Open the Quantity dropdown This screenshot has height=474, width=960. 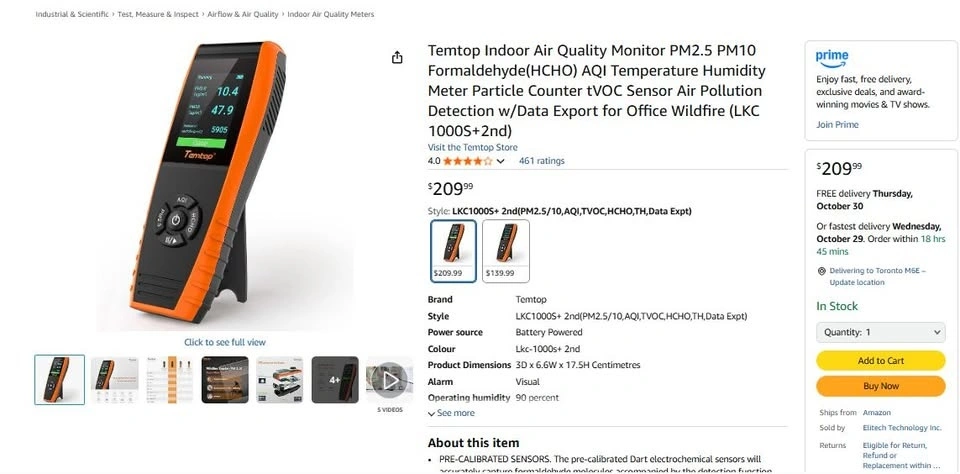[x=880, y=333]
